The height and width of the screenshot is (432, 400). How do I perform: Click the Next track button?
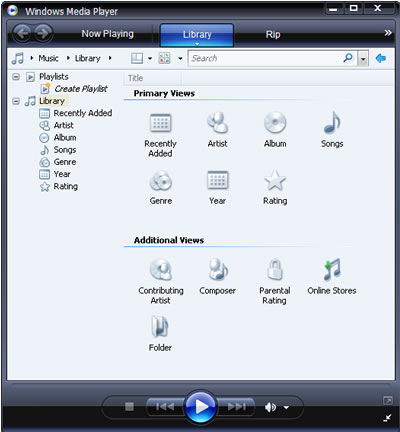(x=236, y=407)
